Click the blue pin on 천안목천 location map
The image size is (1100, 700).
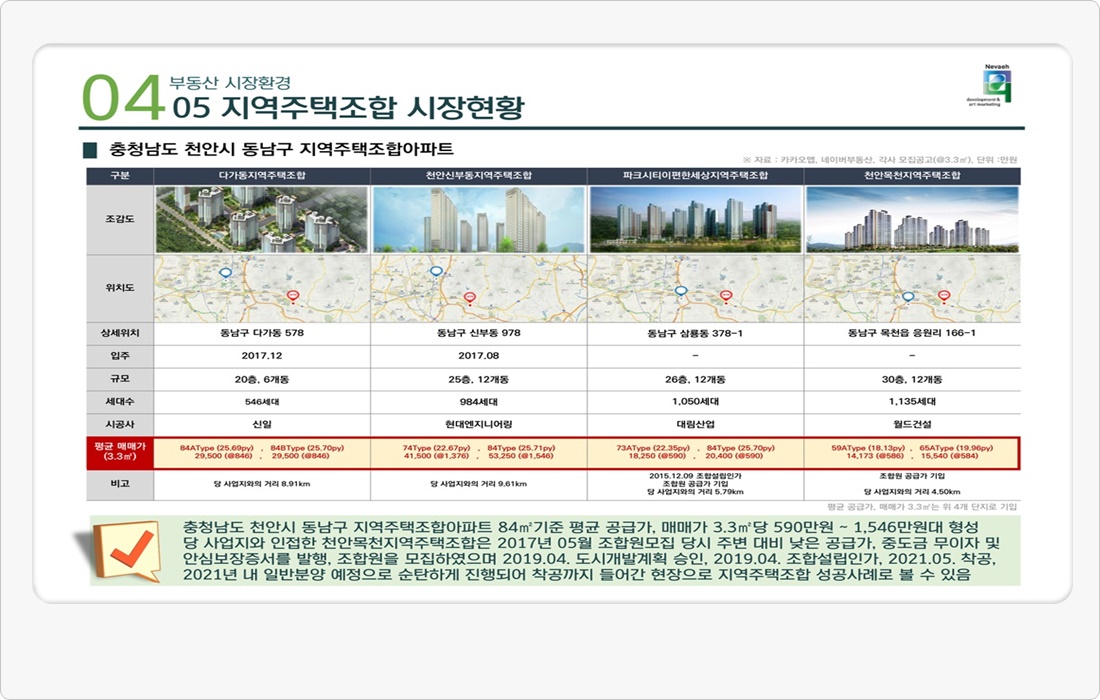coord(908,297)
